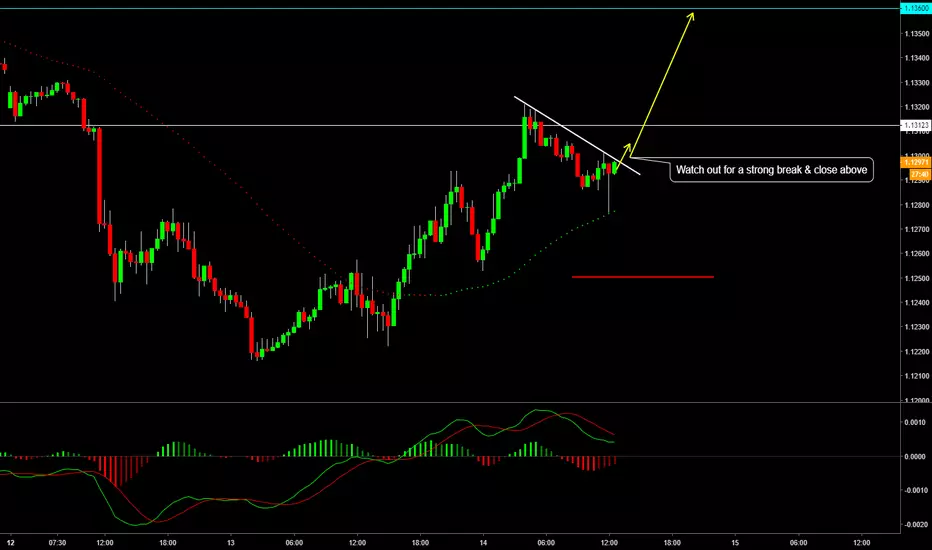Image resolution: width=932 pixels, height=550 pixels.
Task: Click the 1.13400 price axis label
Action: pyautogui.click(x=916, y=58)
